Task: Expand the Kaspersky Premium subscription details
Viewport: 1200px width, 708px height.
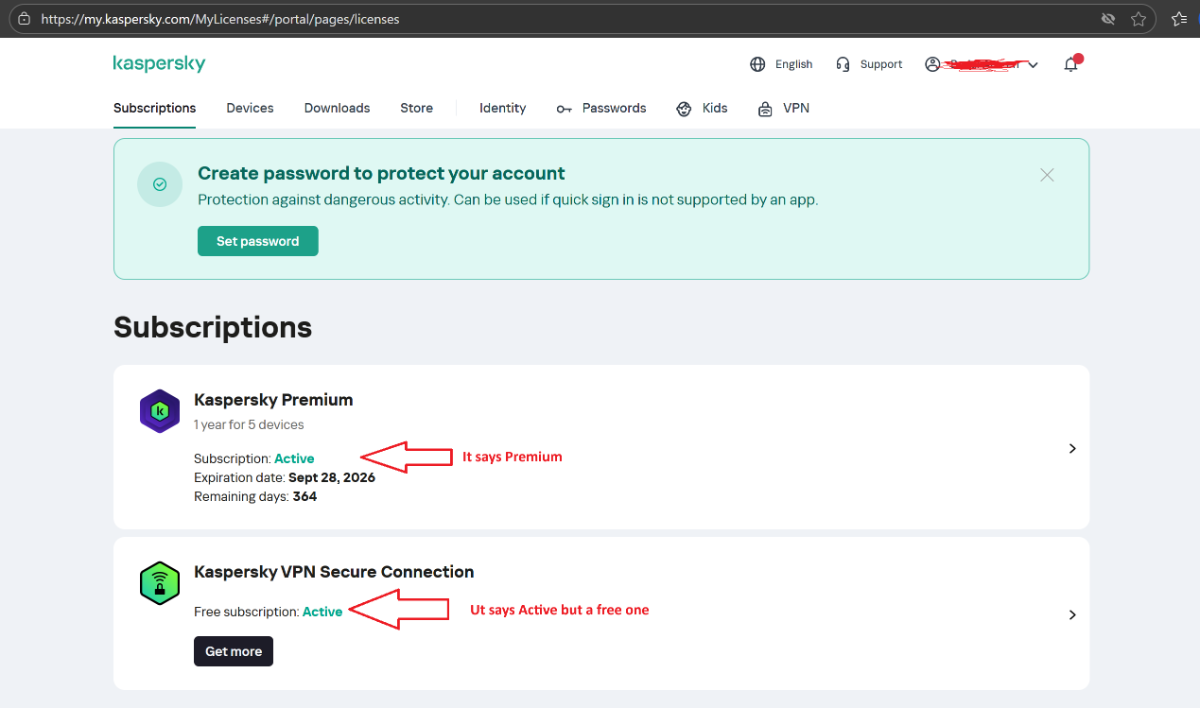Action: 1072,449
